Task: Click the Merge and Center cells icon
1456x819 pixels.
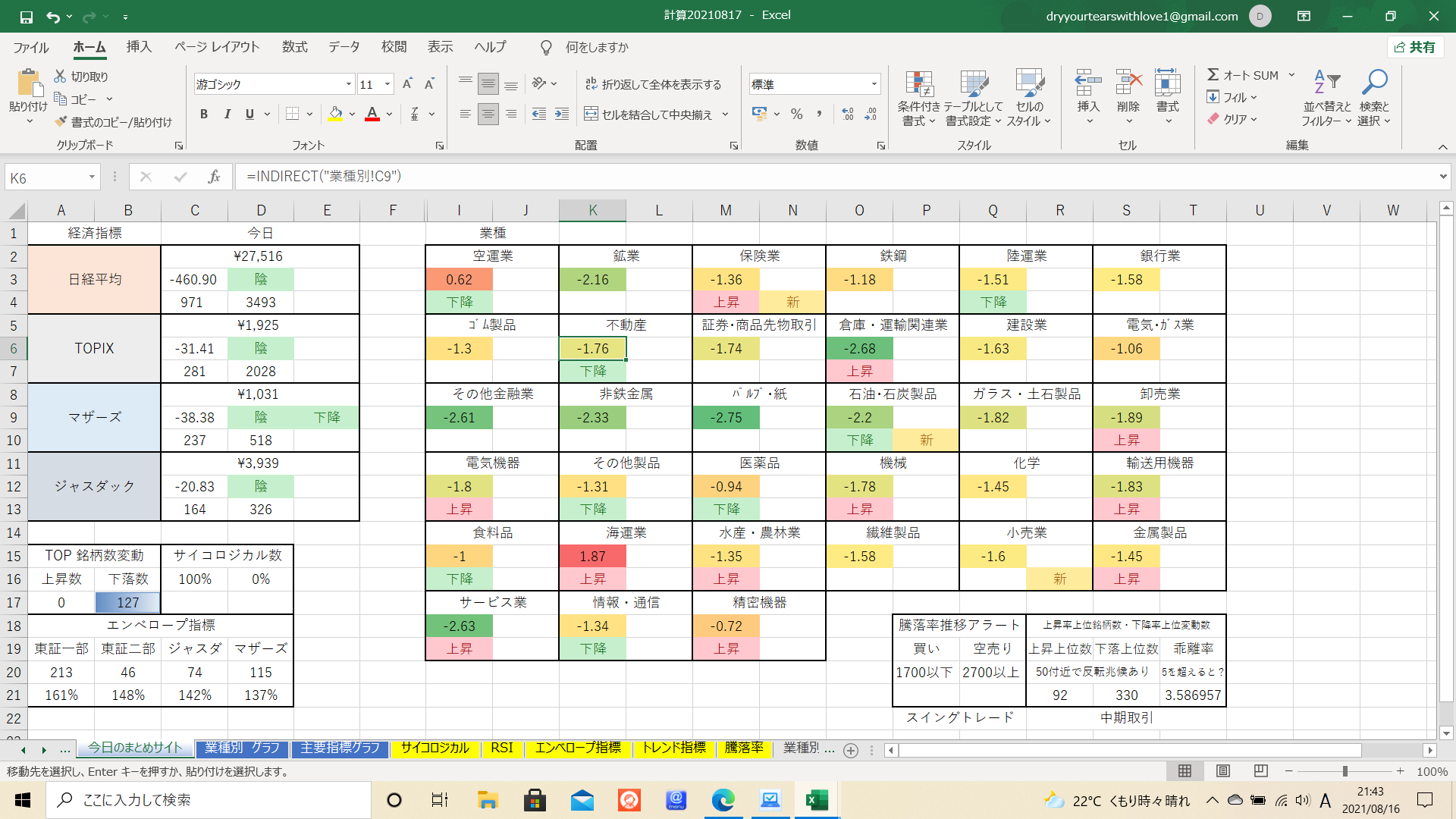Action: coord(591,115)
